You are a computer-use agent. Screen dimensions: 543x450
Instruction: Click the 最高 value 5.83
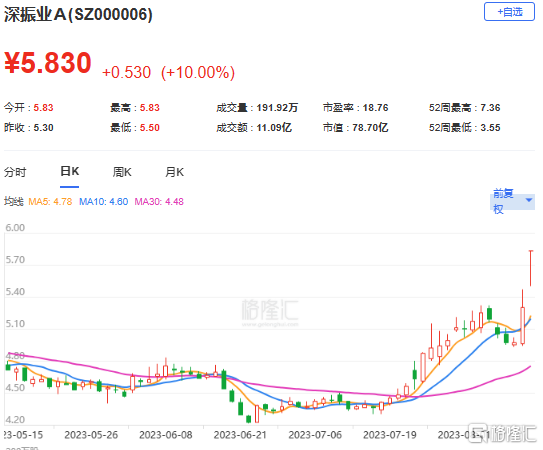(150, 108)
